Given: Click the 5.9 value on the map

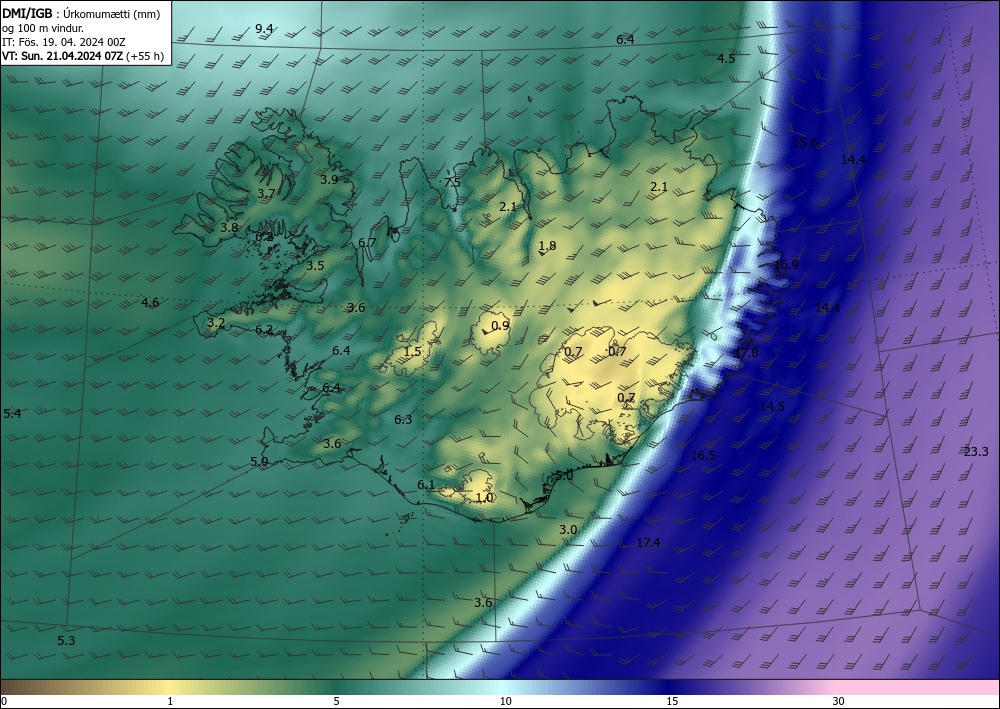Looking at the screenshot, I should point(259,462).
